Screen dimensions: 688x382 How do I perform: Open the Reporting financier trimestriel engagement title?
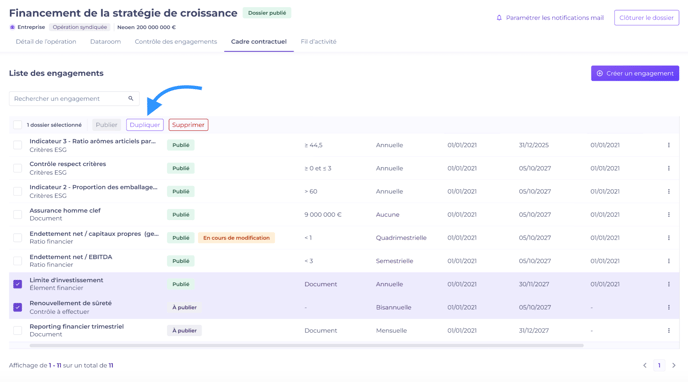[x=77, y=327]
